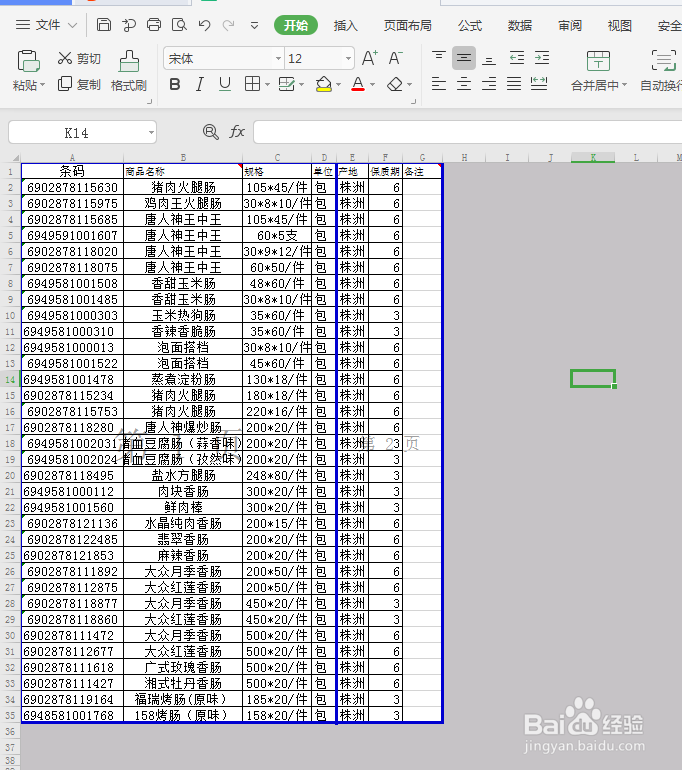
Task: Click 自动换行 wrap text button
Action: pos(661,71)
